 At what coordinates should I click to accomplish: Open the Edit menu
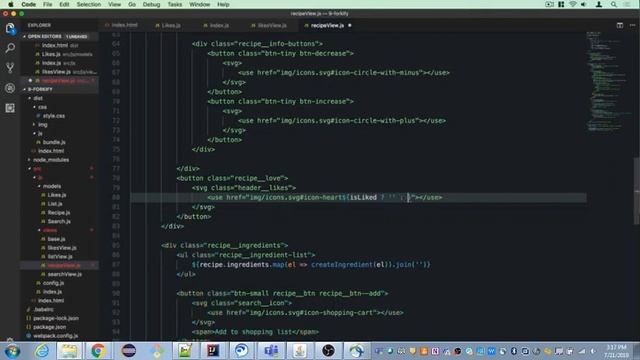(x=64, y=4)
